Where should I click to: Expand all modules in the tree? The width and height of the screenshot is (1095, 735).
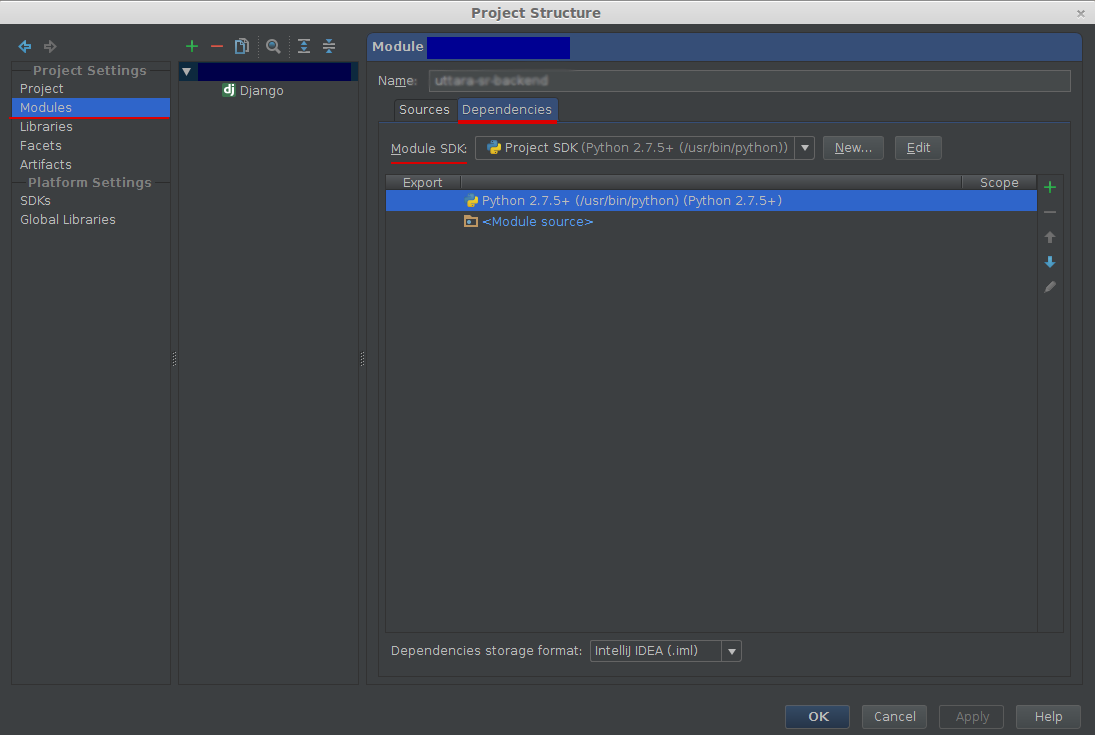(304, 46)
